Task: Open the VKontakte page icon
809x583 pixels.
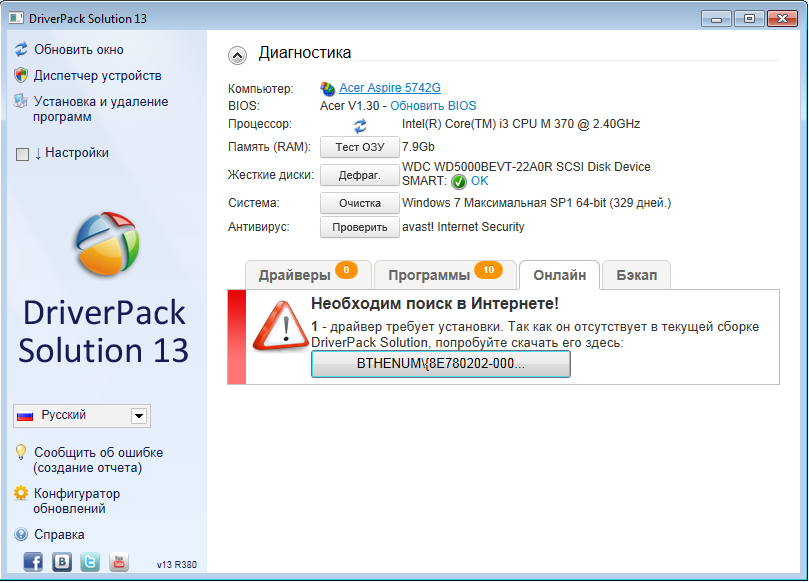Action: [x=62, y=562]
